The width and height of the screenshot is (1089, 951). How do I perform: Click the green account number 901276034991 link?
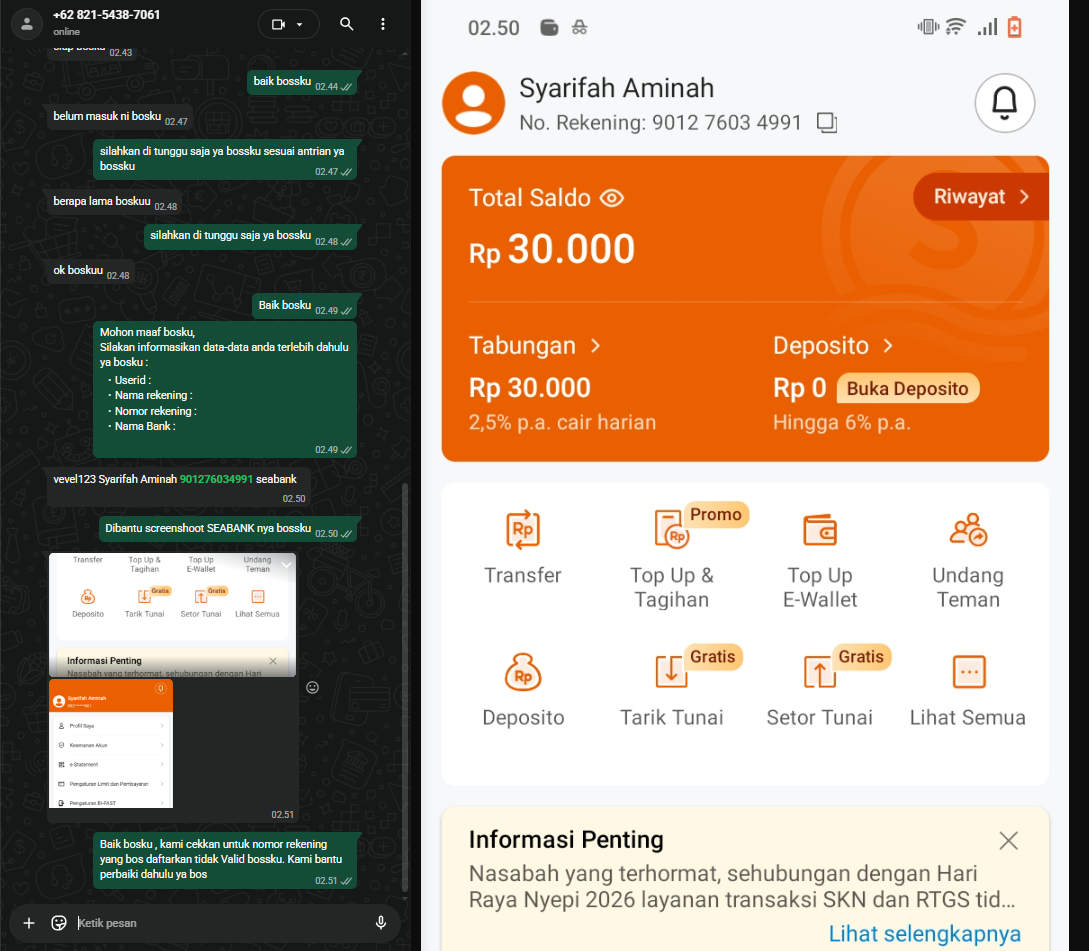(x=216, y=479)
